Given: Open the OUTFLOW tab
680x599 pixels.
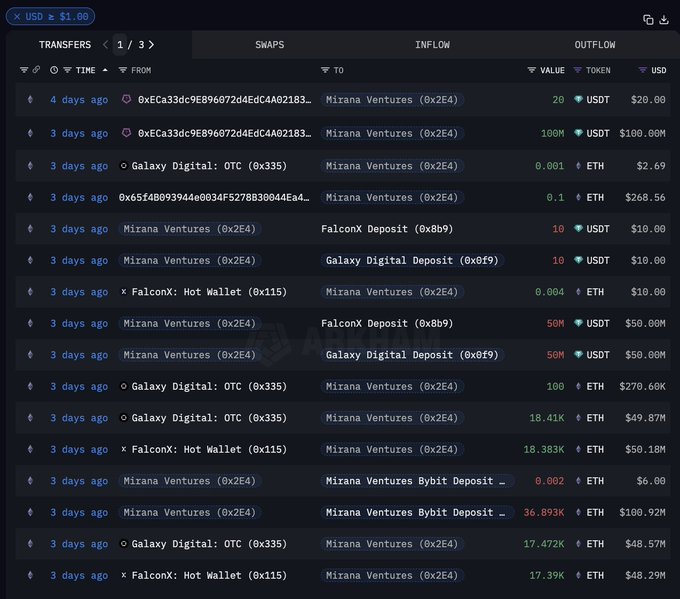Looking at the screenshot, I should coord(595,45).
